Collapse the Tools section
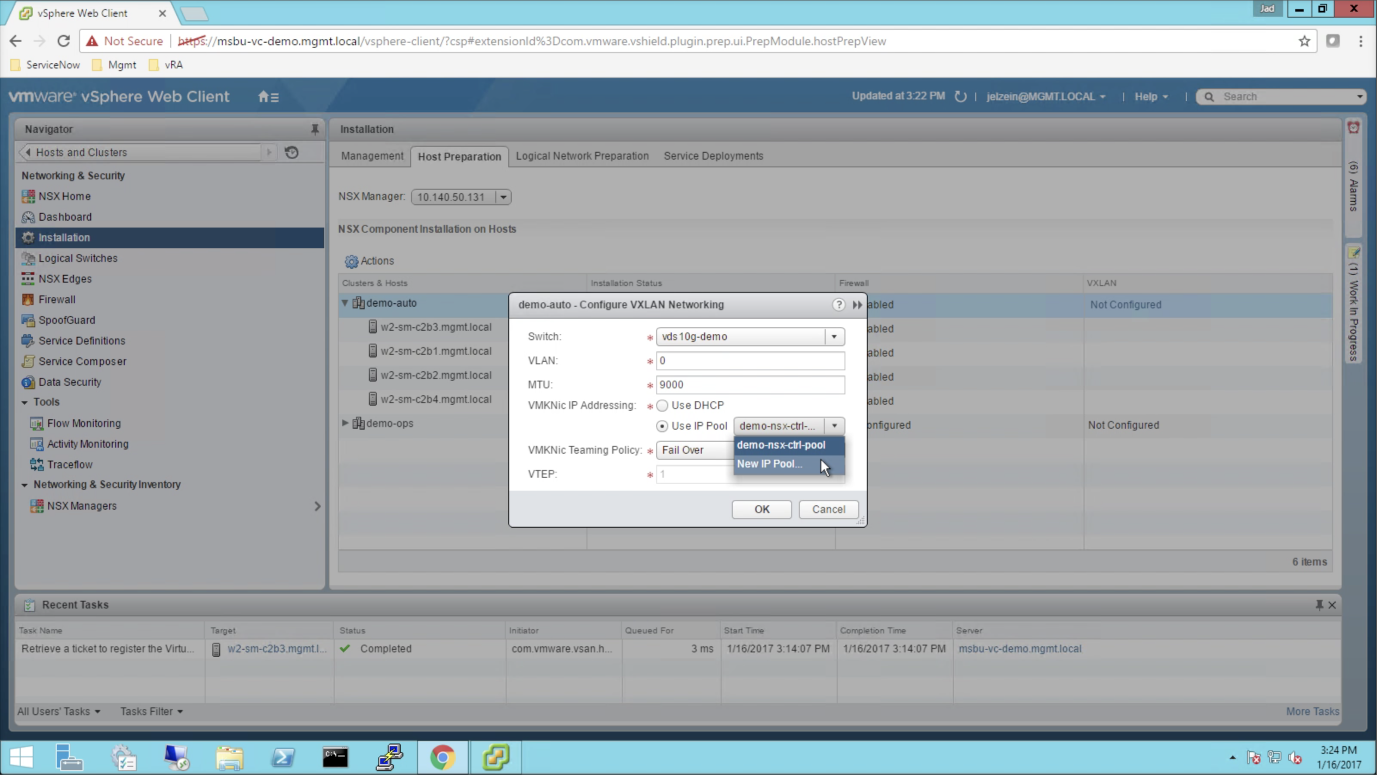The width and height of the screenshot is (1377, 775). [25, 403]
